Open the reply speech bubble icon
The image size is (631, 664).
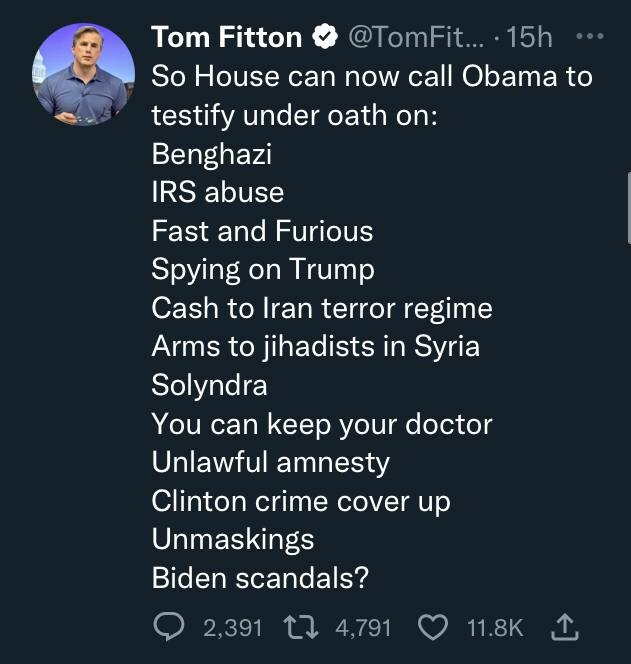[169, 627]
